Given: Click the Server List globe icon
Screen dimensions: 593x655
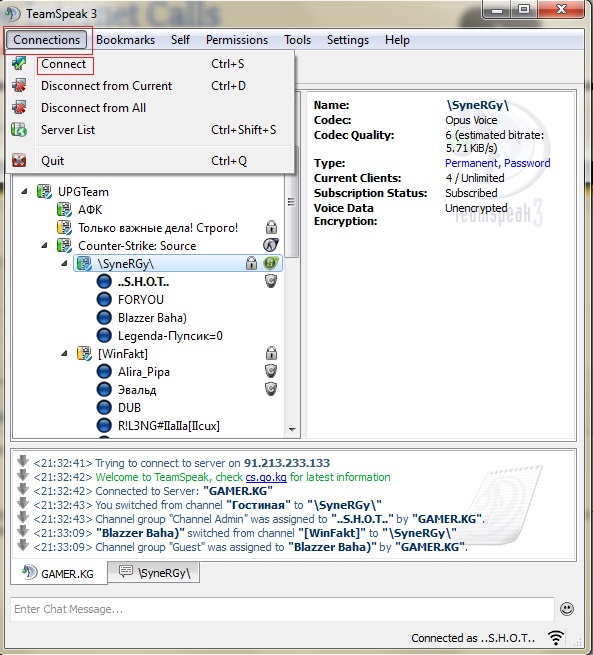Looking at the screenshot, I should pos(19,130).
